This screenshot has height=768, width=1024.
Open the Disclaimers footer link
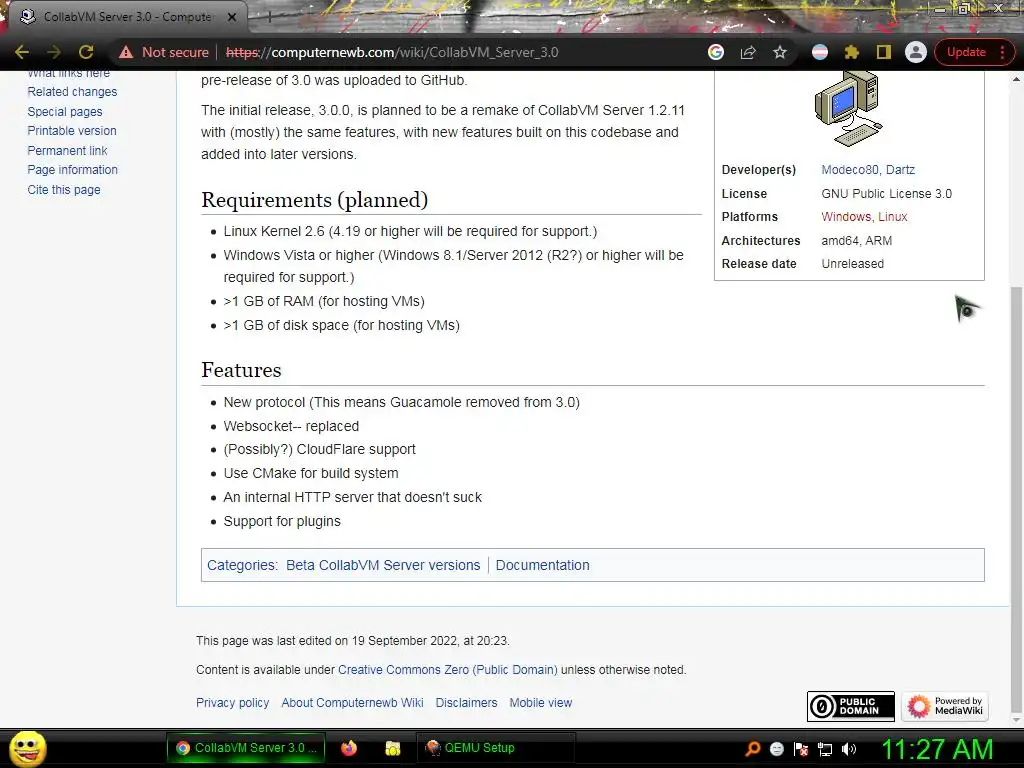pos(466,703)
